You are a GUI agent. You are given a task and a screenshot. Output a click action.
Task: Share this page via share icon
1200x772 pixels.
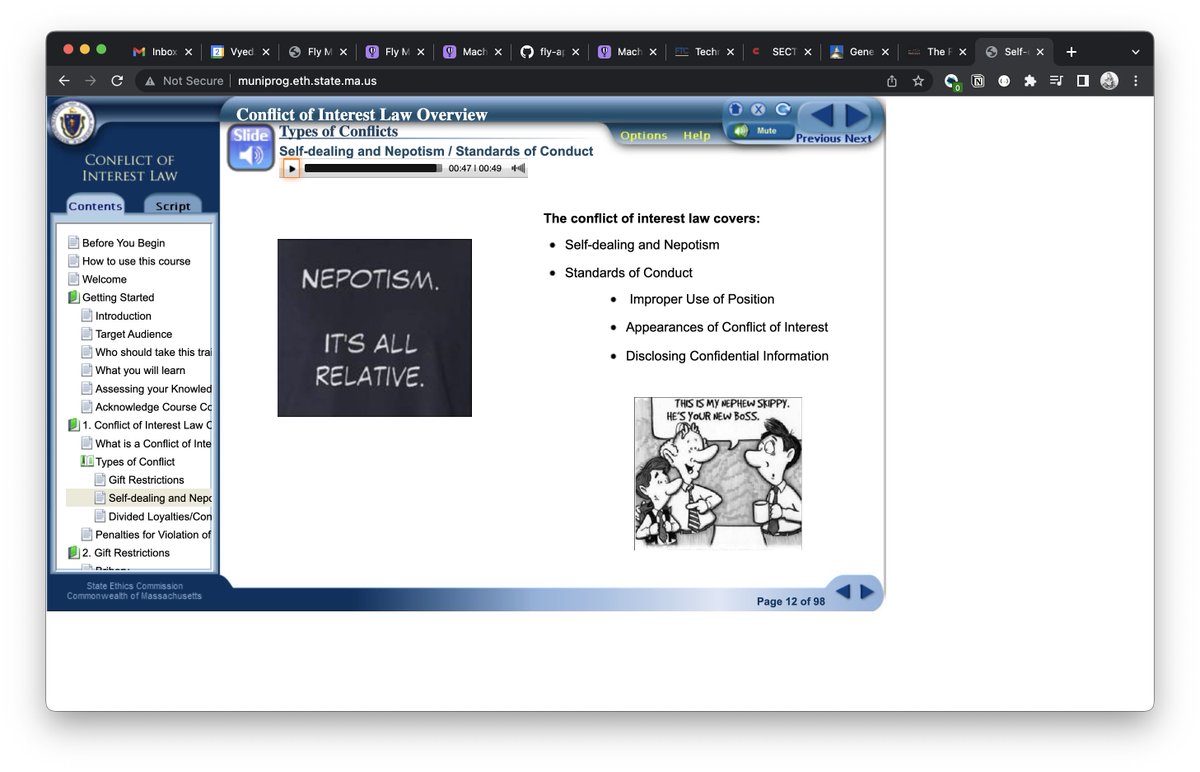coord(892,81)
